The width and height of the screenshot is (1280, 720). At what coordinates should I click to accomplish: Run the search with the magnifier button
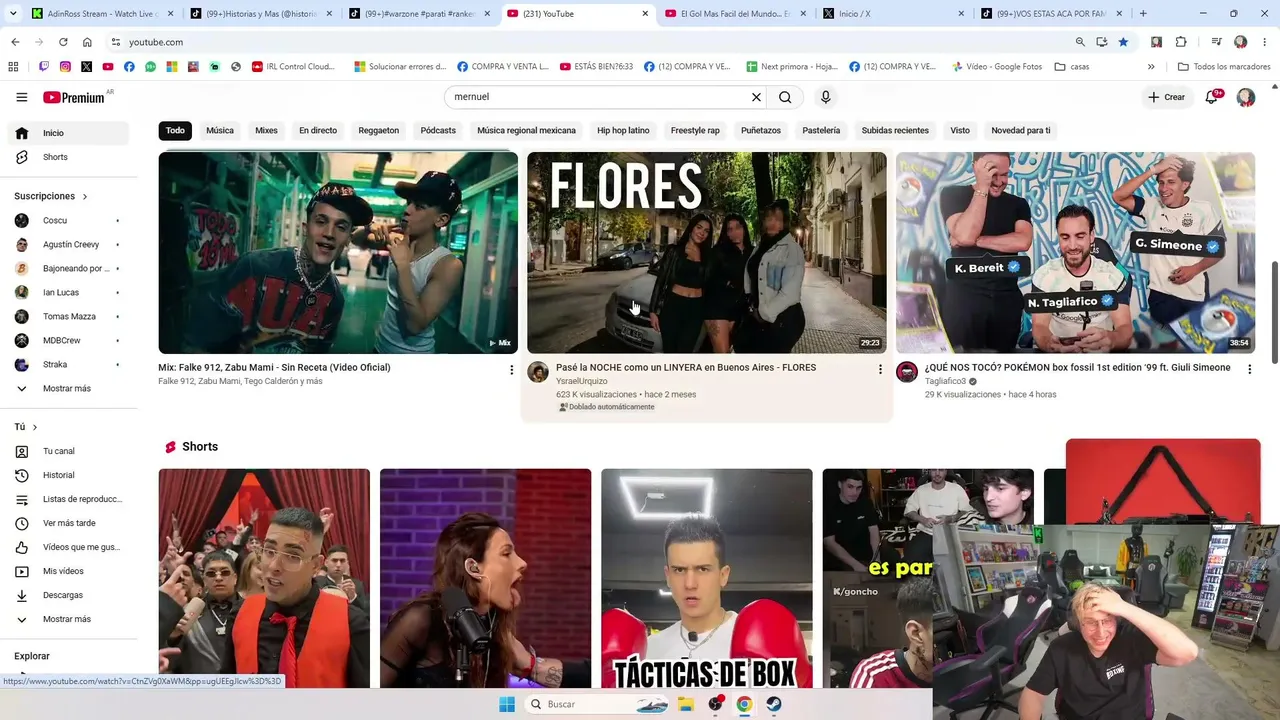click(x=785, y=97)
